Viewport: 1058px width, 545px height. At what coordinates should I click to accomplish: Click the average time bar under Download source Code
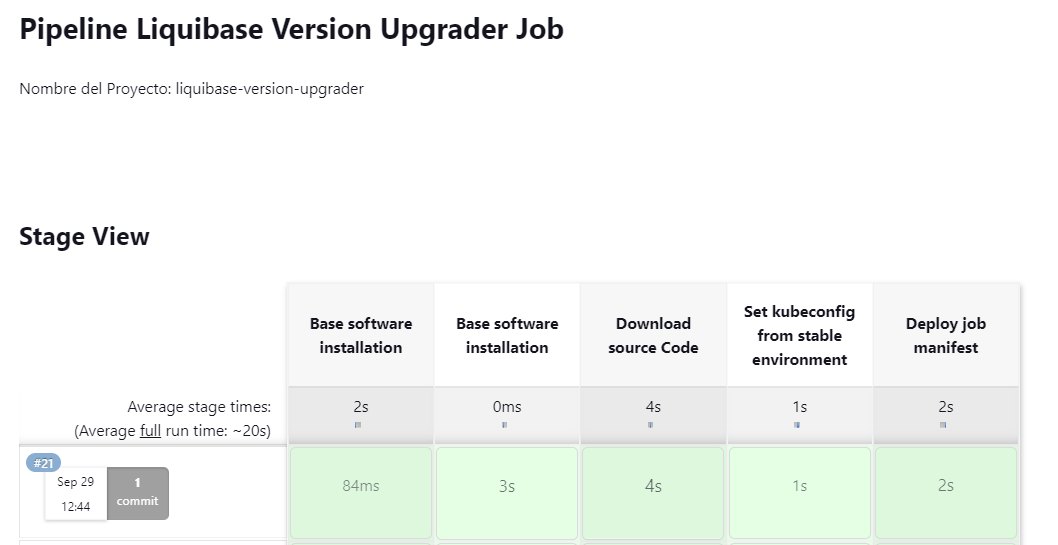click(651, 425)
